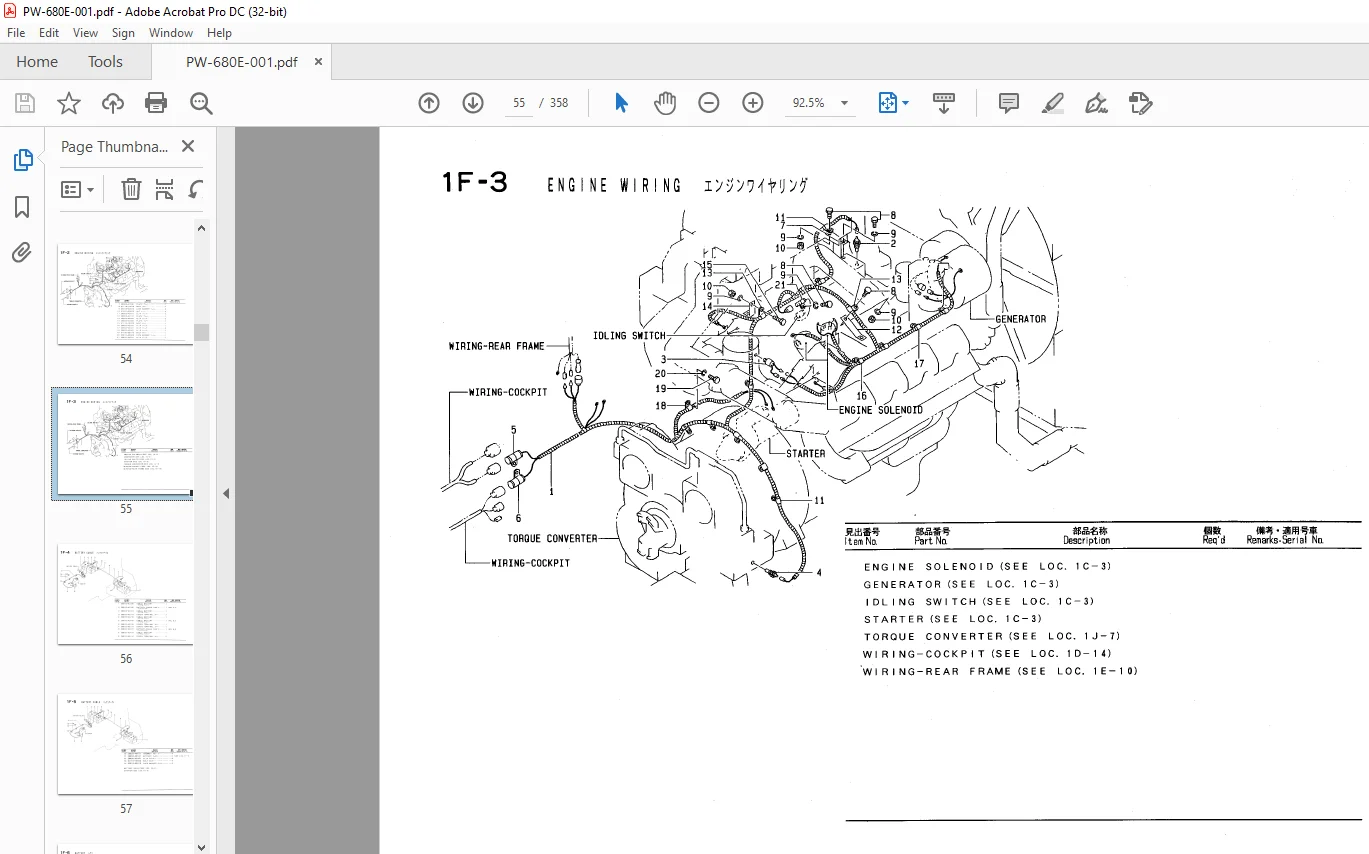The image size is (1369, 854).
Task: Open the zoom level dropdown arrow
Action: [x=844, y=103]
